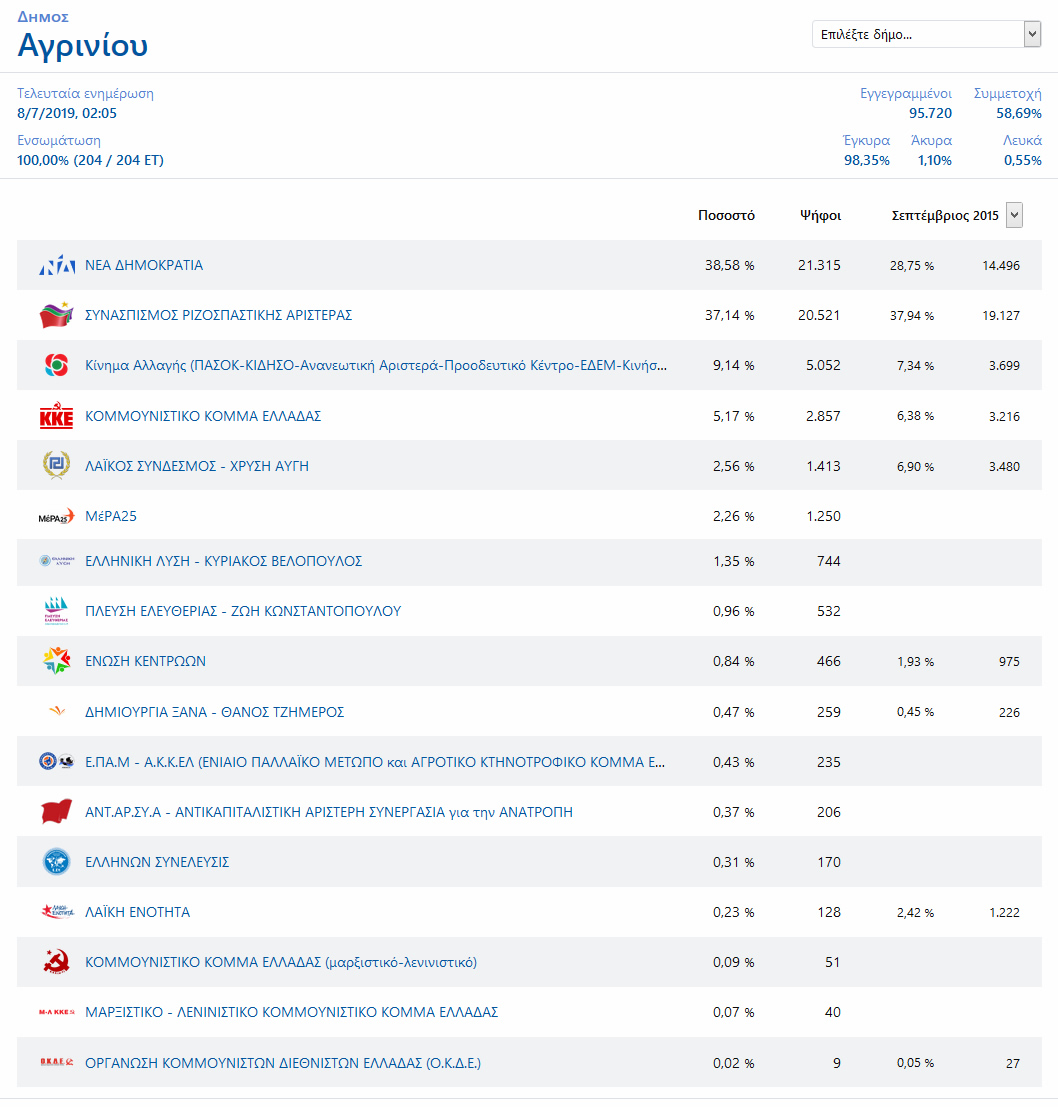Screen dimensions: 1058x1107
Task: Click the Ποσοστό column header
Action: (x=726, y=215)
